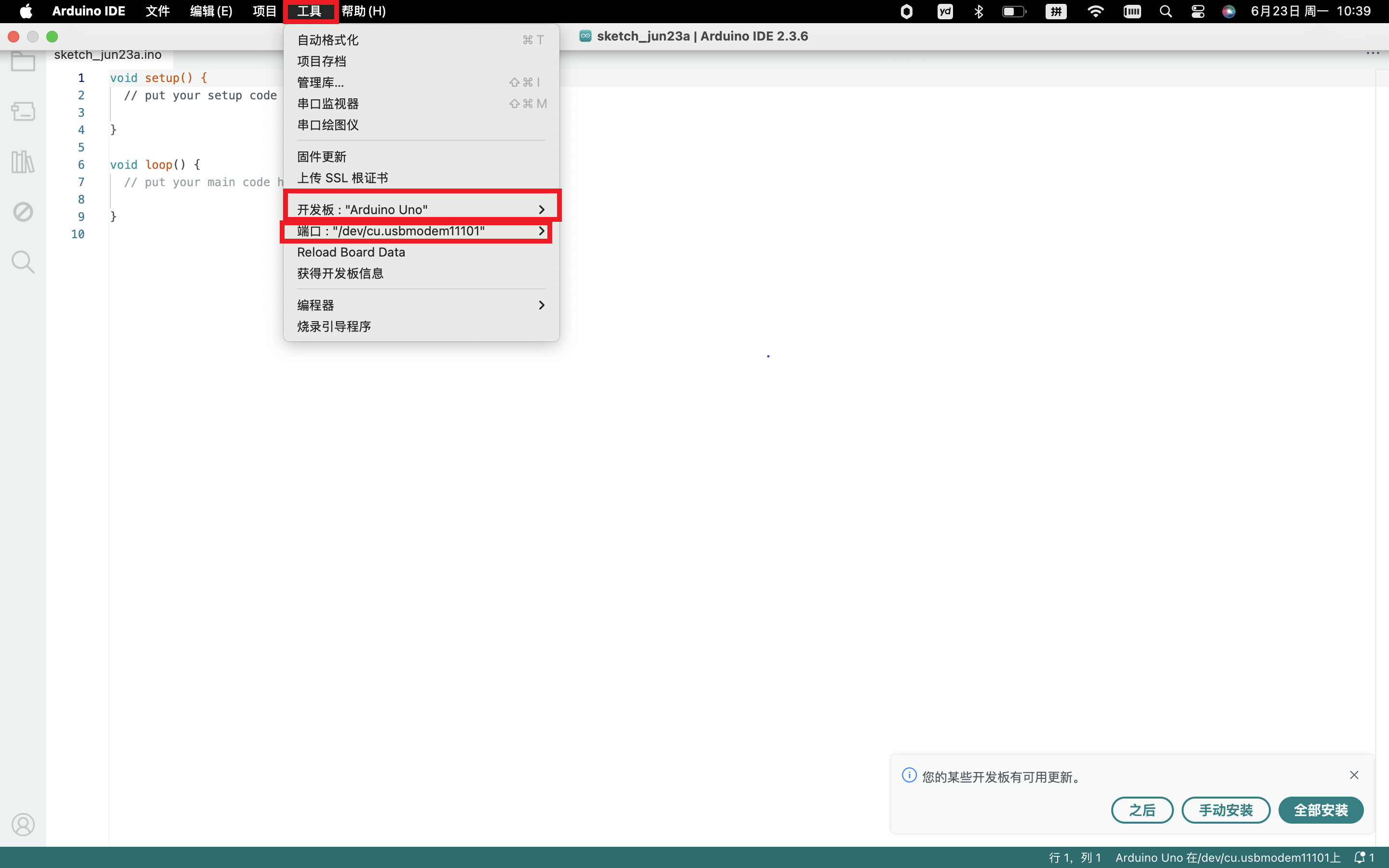Click the void loop() code line
Viewport: 1389px width, 868px height.
click(155, 164)
